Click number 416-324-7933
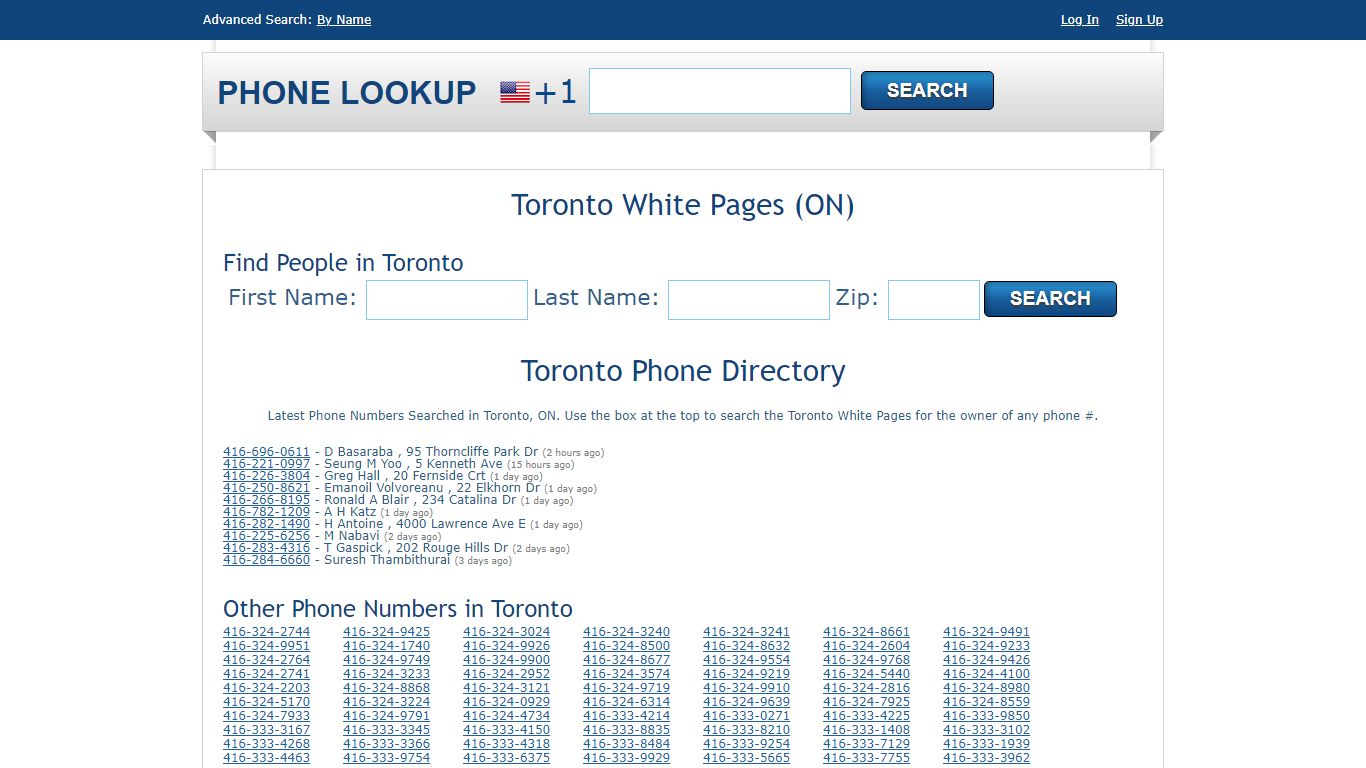Screen dimensions: 1366x768 point(267,716)
